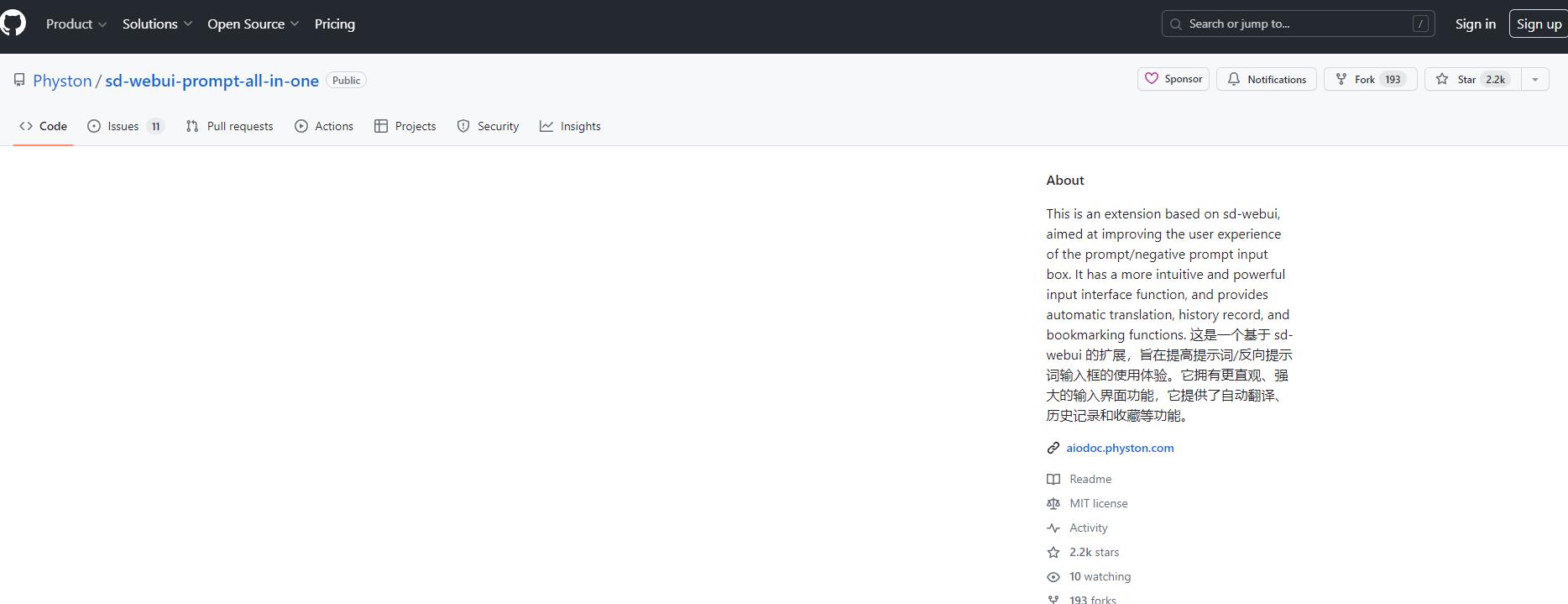The image size is (1568, 604).
Task: Click Sign in
Action: pos(1475,24)
